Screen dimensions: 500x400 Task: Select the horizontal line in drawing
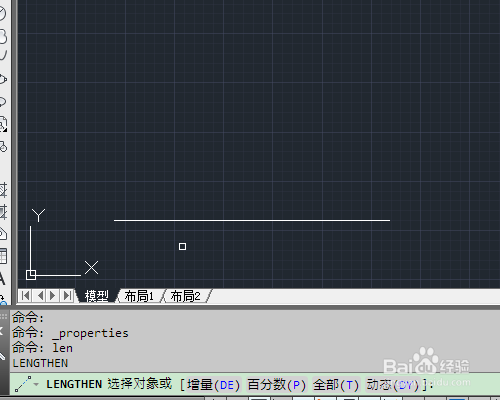click(252, 220)
